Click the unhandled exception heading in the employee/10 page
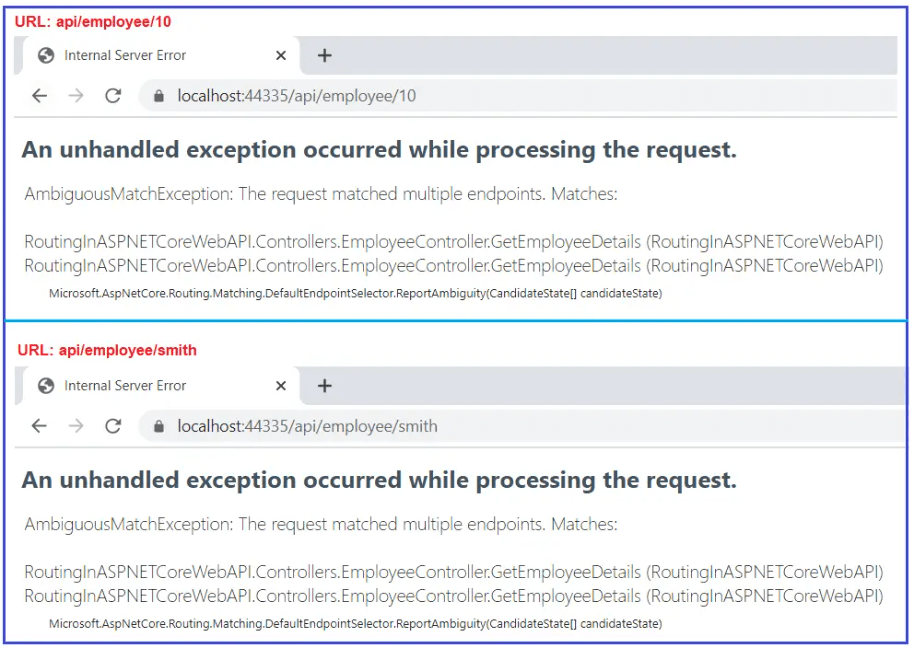 point(379,150)
